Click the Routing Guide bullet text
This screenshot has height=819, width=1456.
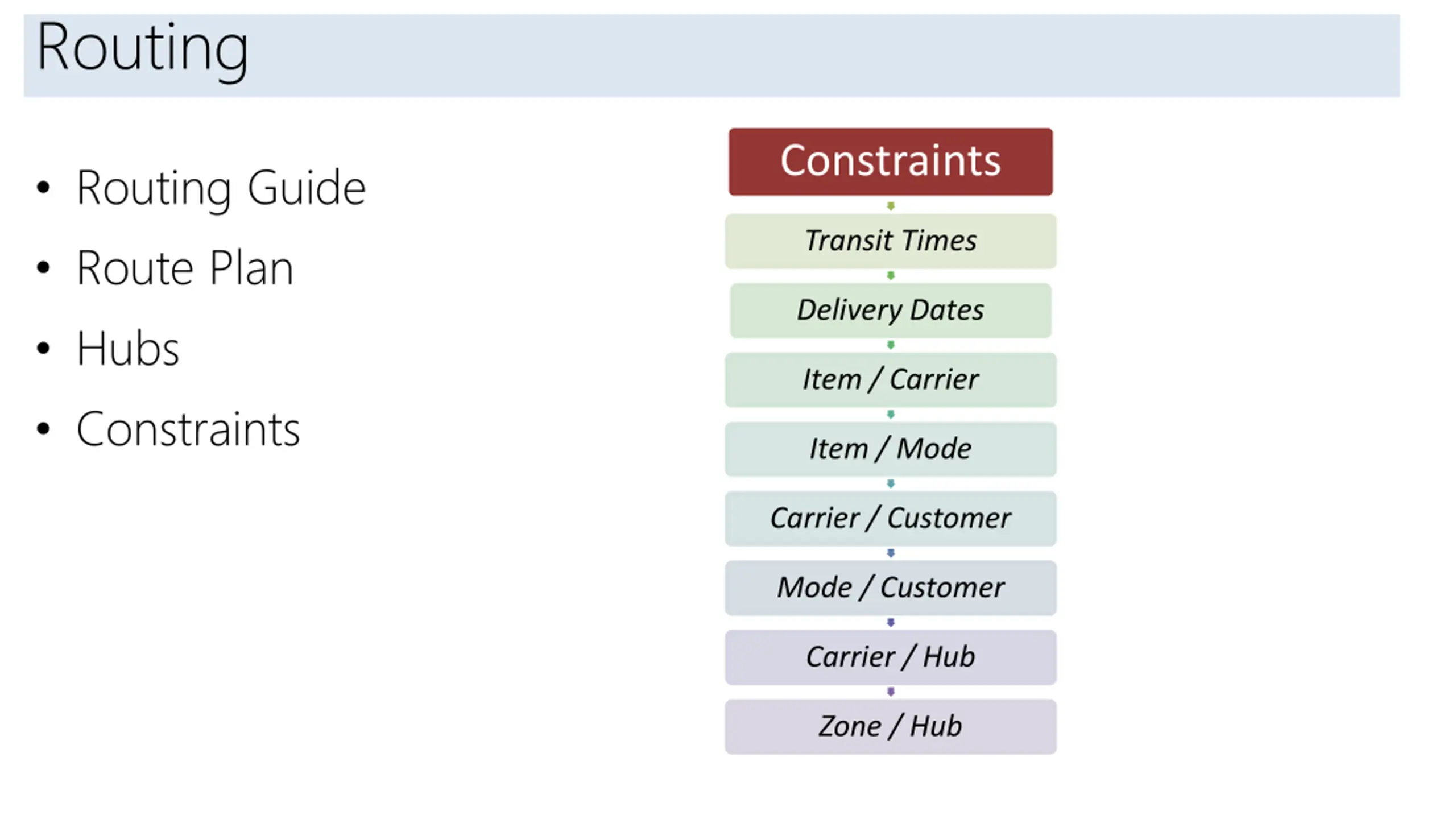click(221, 188)
